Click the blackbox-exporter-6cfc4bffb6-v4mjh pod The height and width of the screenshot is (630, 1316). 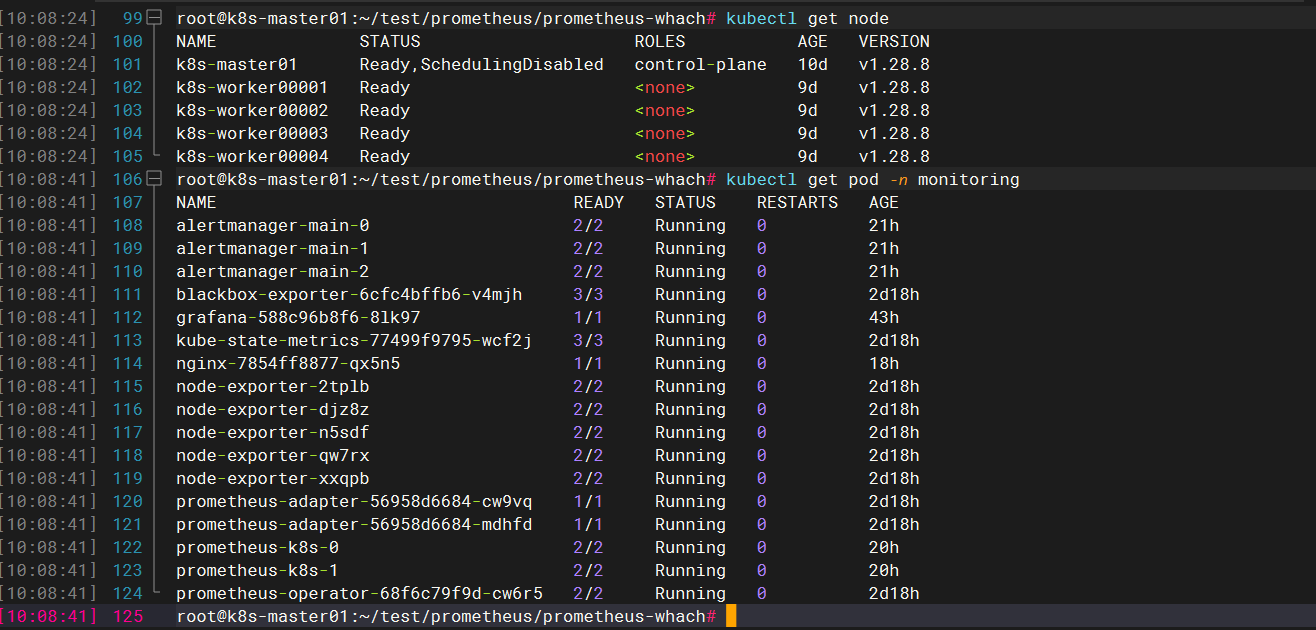click(349, 294)
